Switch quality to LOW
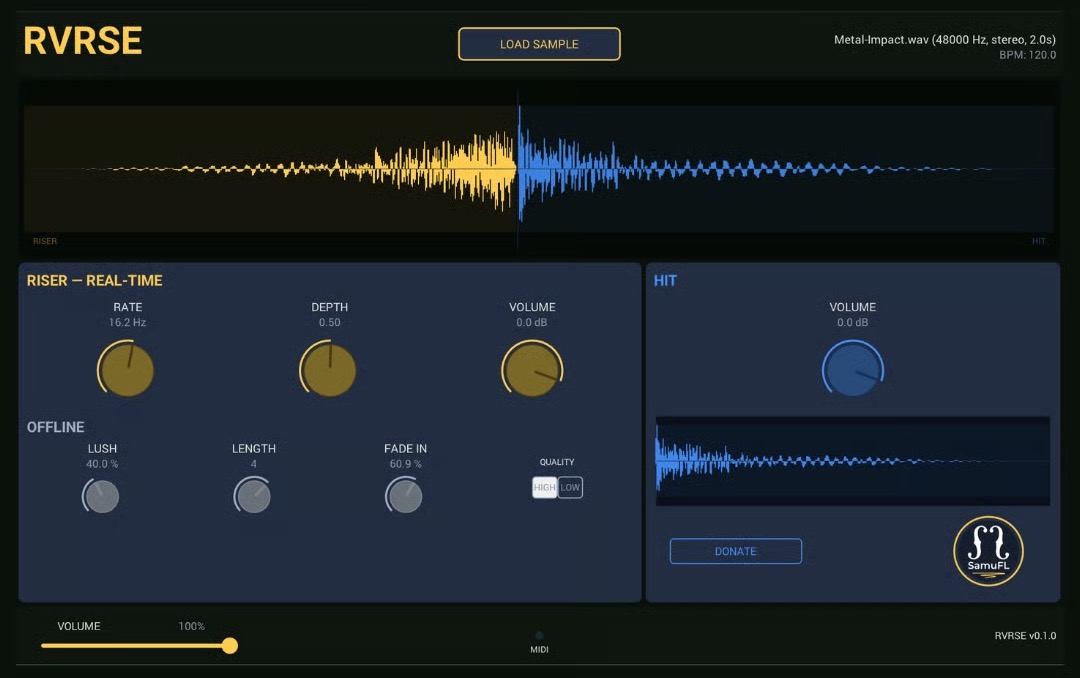1080x678 pixels. [x=570, y=488]
